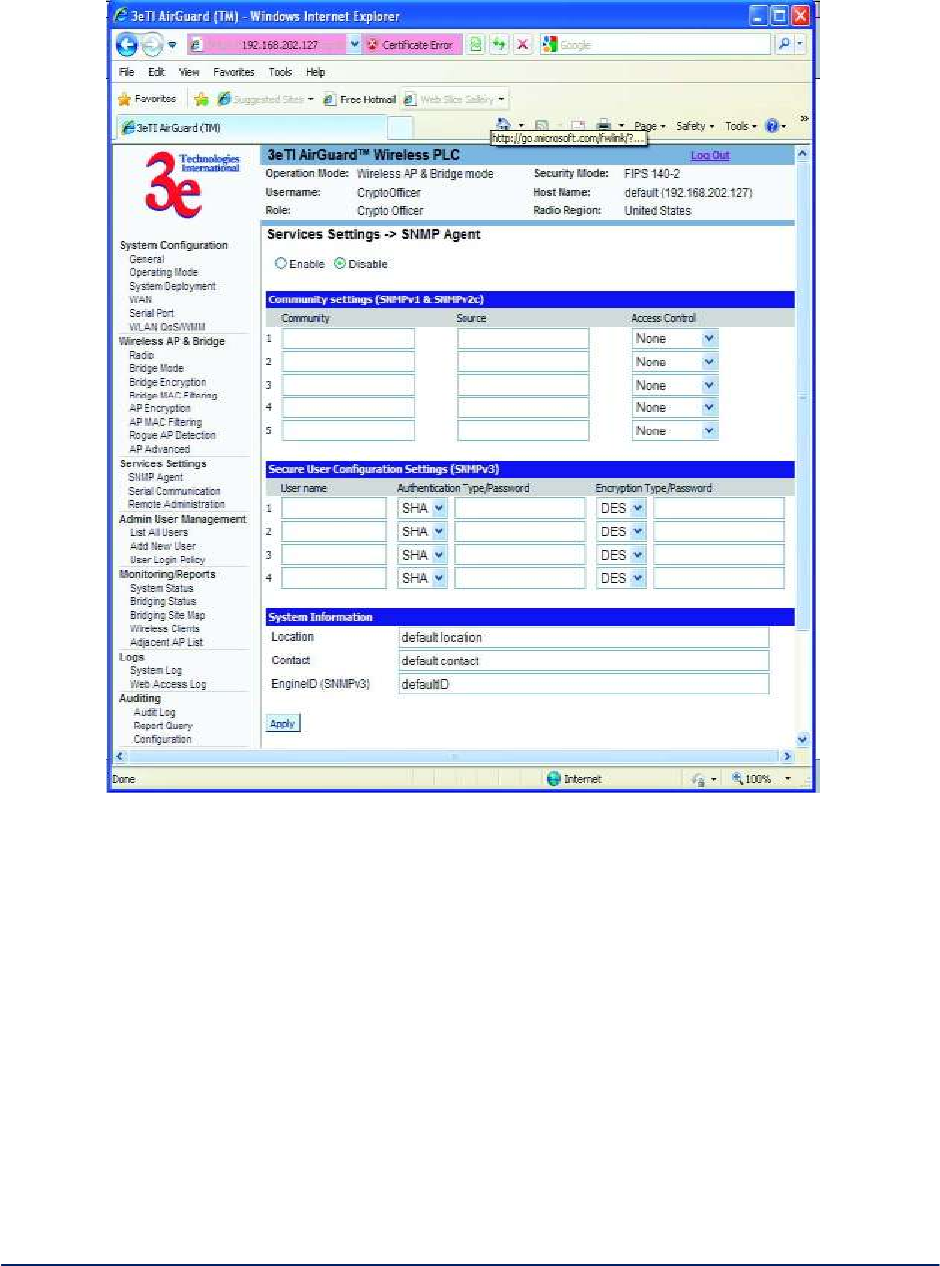940x1266 pixels.
Task: Click the Log Out link
Action: click(710, 156)
